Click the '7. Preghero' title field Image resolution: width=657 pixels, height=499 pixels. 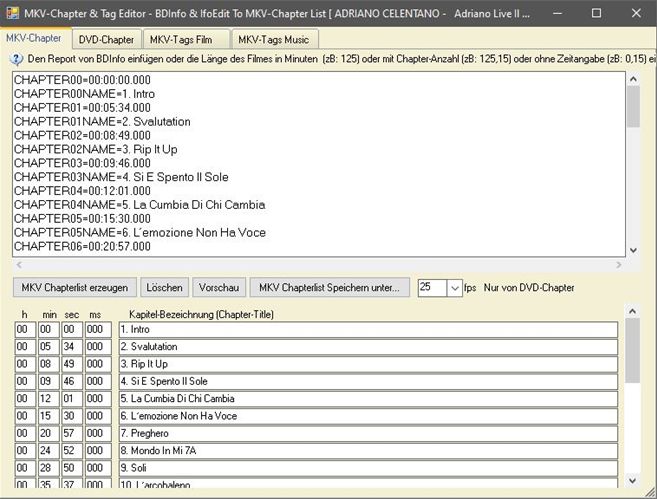click(366, 433)
